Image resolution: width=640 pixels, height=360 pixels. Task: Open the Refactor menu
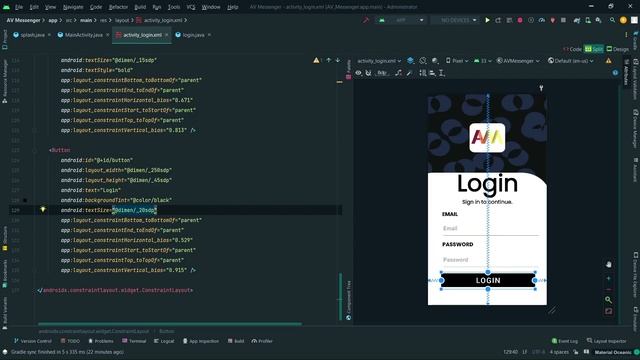pos(118,7)
